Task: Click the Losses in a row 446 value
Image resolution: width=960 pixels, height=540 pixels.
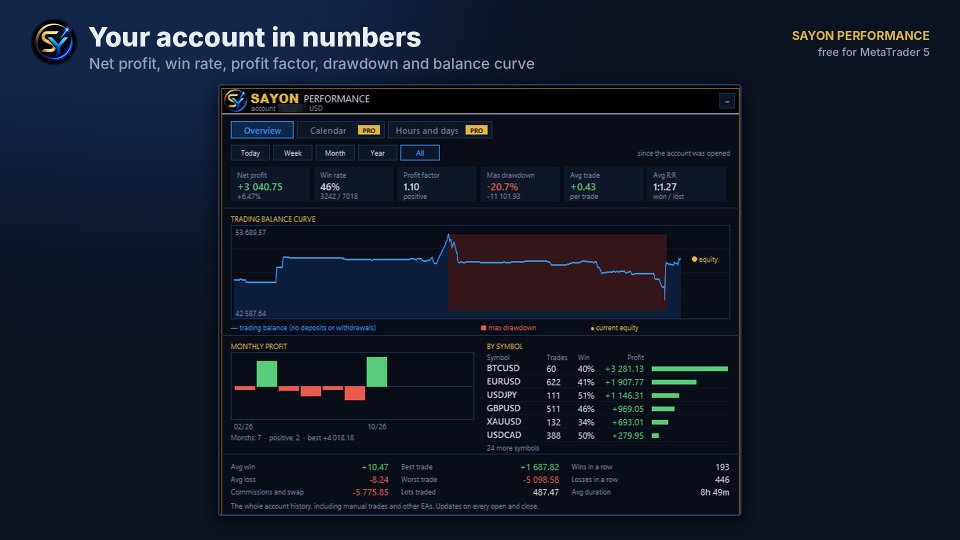Action: click(722, 480)
